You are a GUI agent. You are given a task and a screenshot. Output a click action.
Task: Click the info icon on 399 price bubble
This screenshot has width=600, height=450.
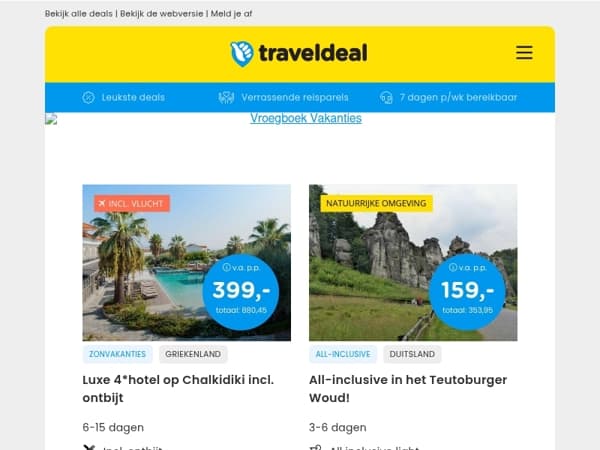(227, 267)
